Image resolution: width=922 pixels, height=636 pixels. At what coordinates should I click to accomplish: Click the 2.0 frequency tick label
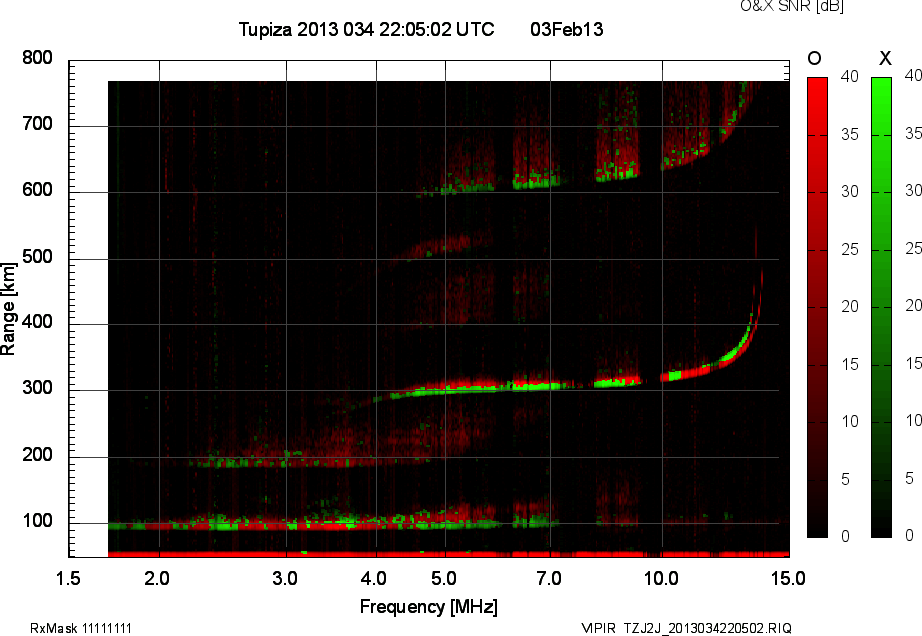[x=156, y=578]
